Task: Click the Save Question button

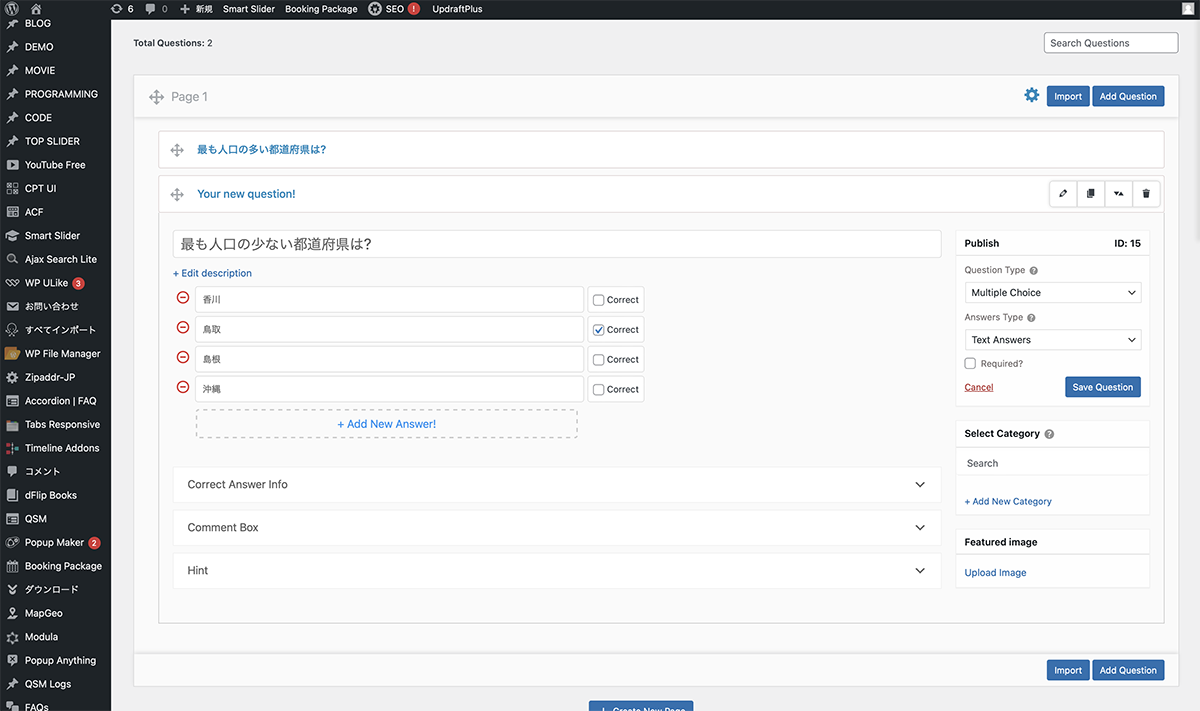Action: 1102,387
